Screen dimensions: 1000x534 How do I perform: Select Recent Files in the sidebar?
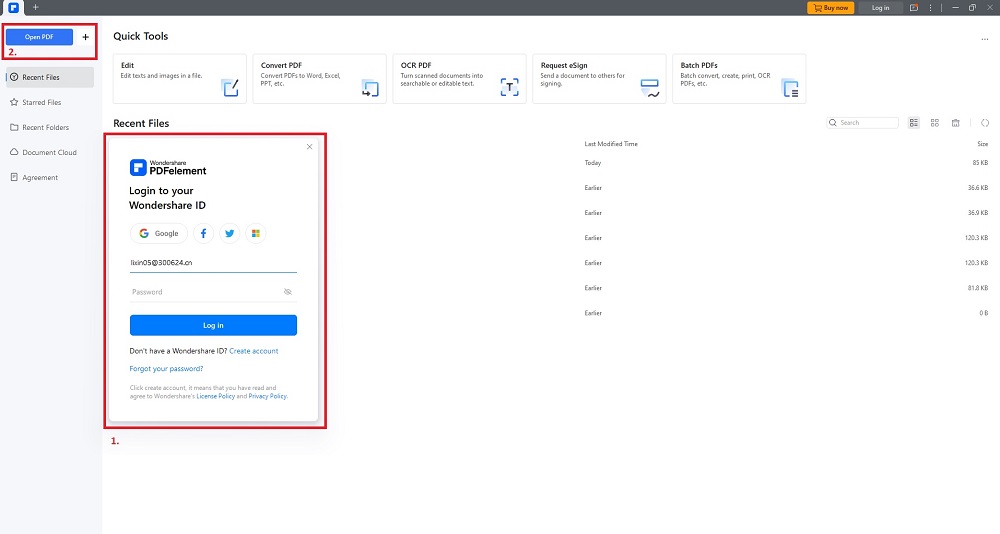click(50, 77)
